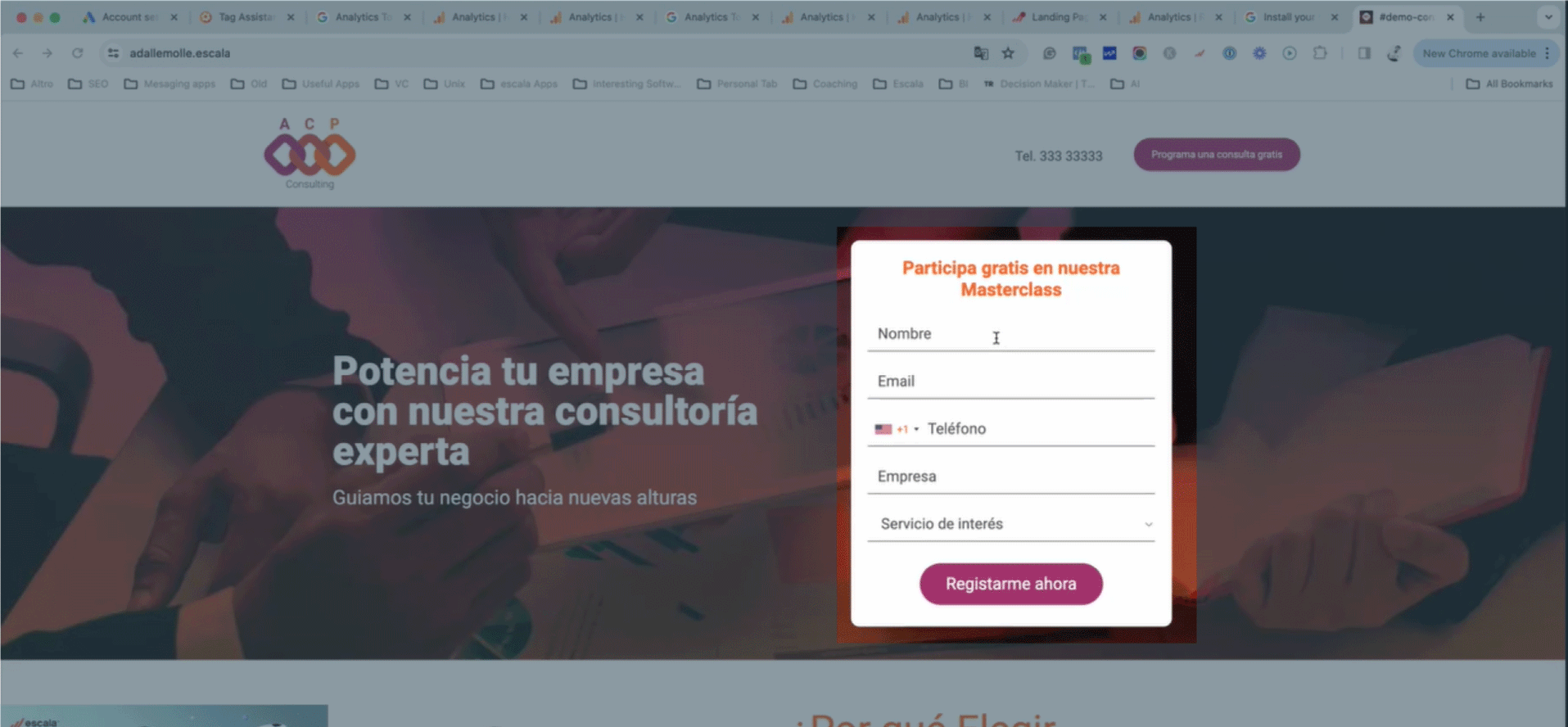1568x727 pixels.
Task: Open the colorful circular lens extension icon
Action: point(1139,53)
